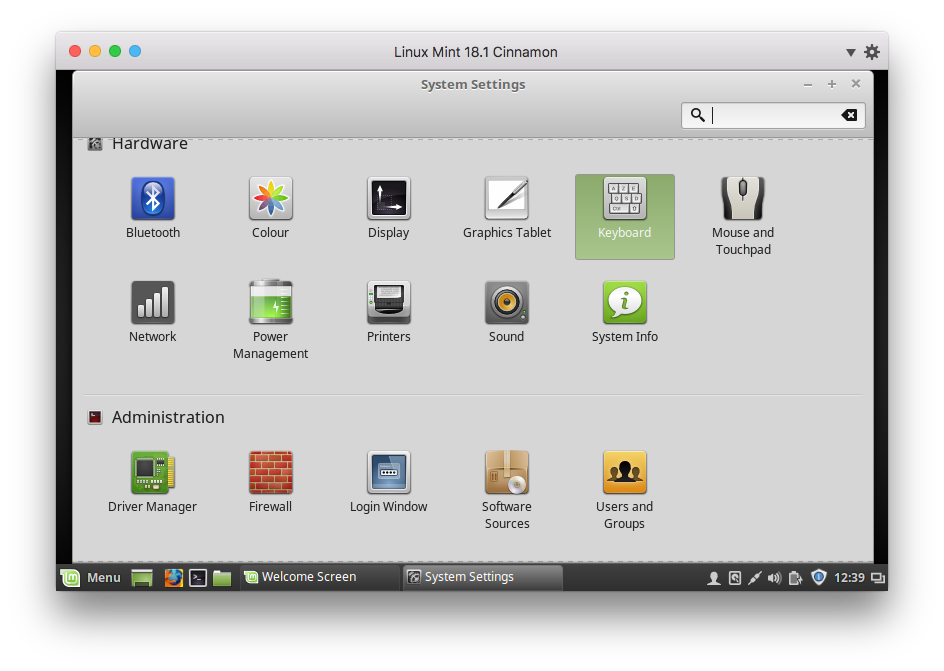The image size is (944, 671).
Task: Open the network connection tray icon
Action: tap(754, 578)
